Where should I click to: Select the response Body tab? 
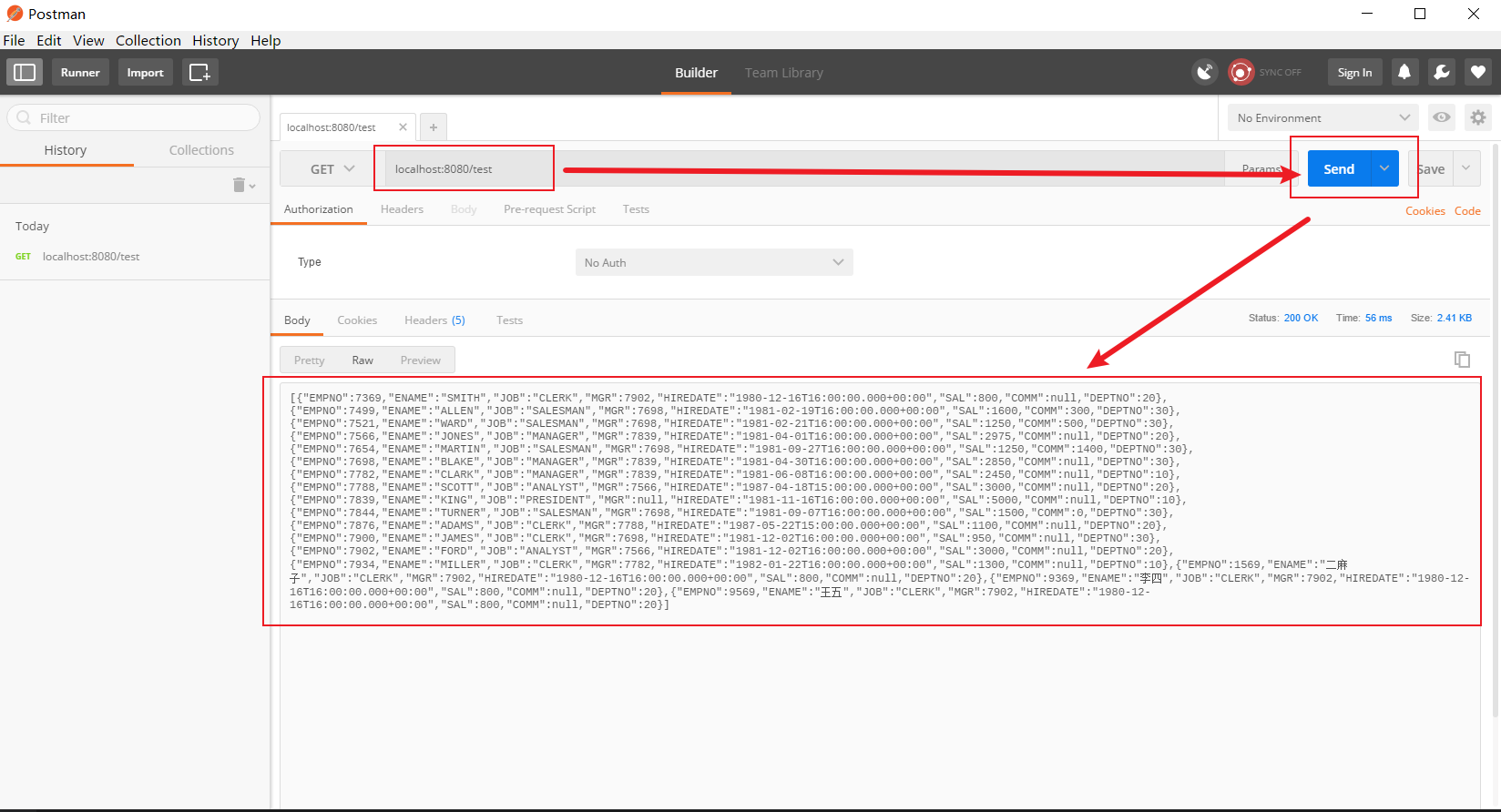(297, 320)
